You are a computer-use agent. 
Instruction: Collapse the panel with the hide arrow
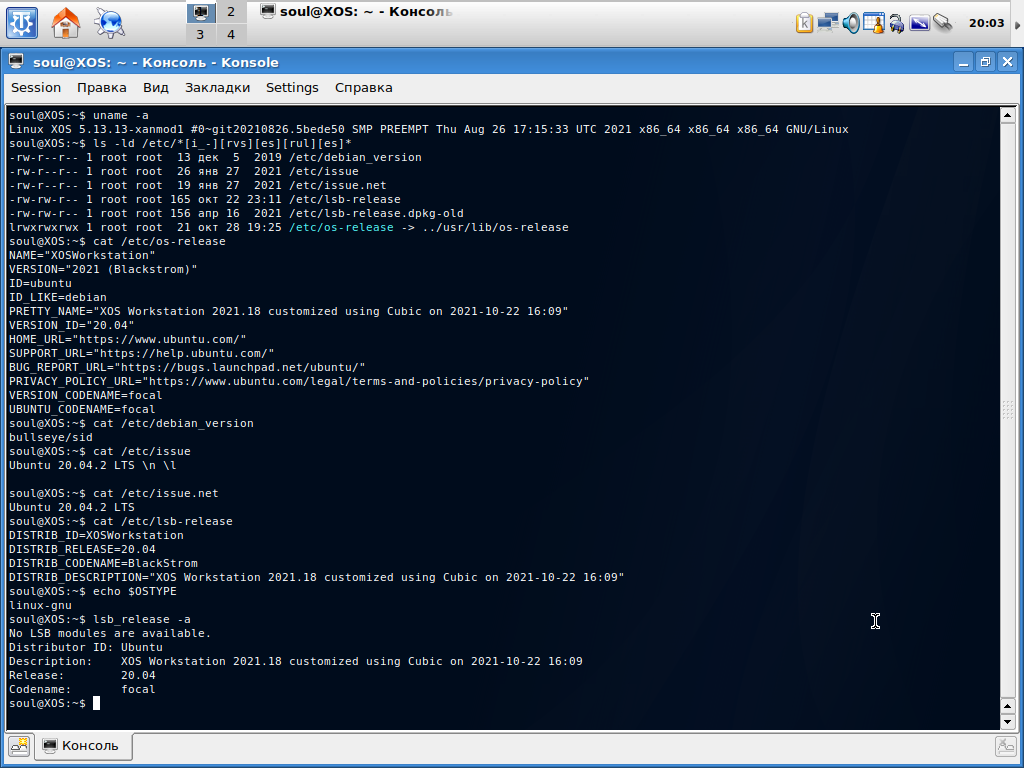click(x=1017, y=24)
